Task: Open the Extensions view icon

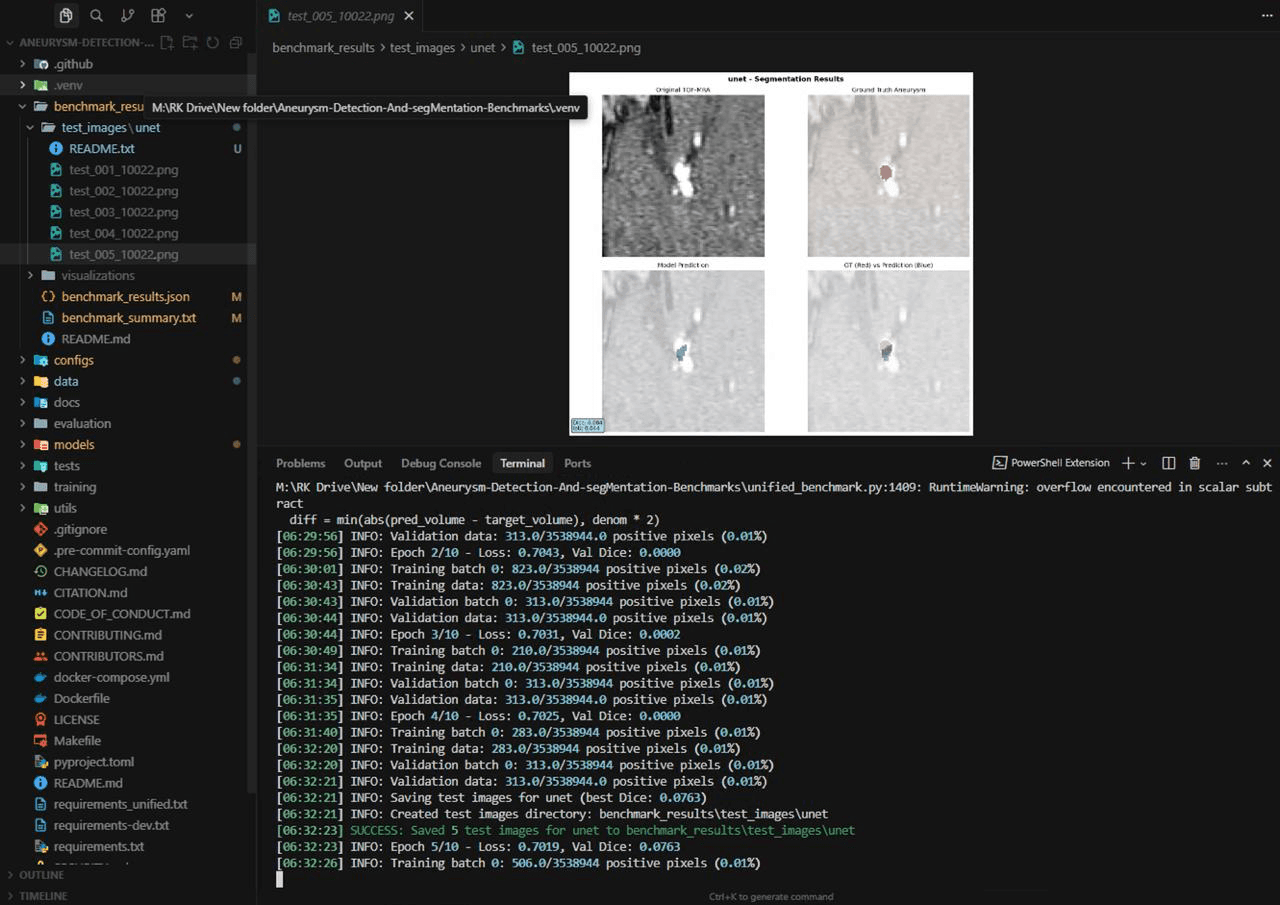Action: tap(158, 15)
